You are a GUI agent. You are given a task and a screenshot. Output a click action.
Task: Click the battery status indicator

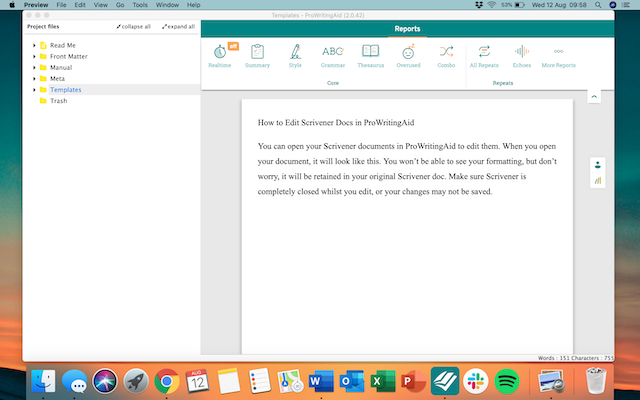point(513,5)
